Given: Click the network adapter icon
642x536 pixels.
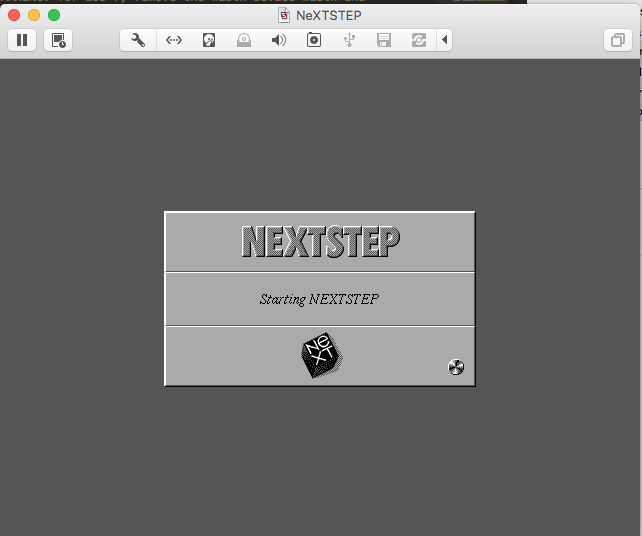Looking at the screenshot, I should pyautogui.click(x=174, y=40).
